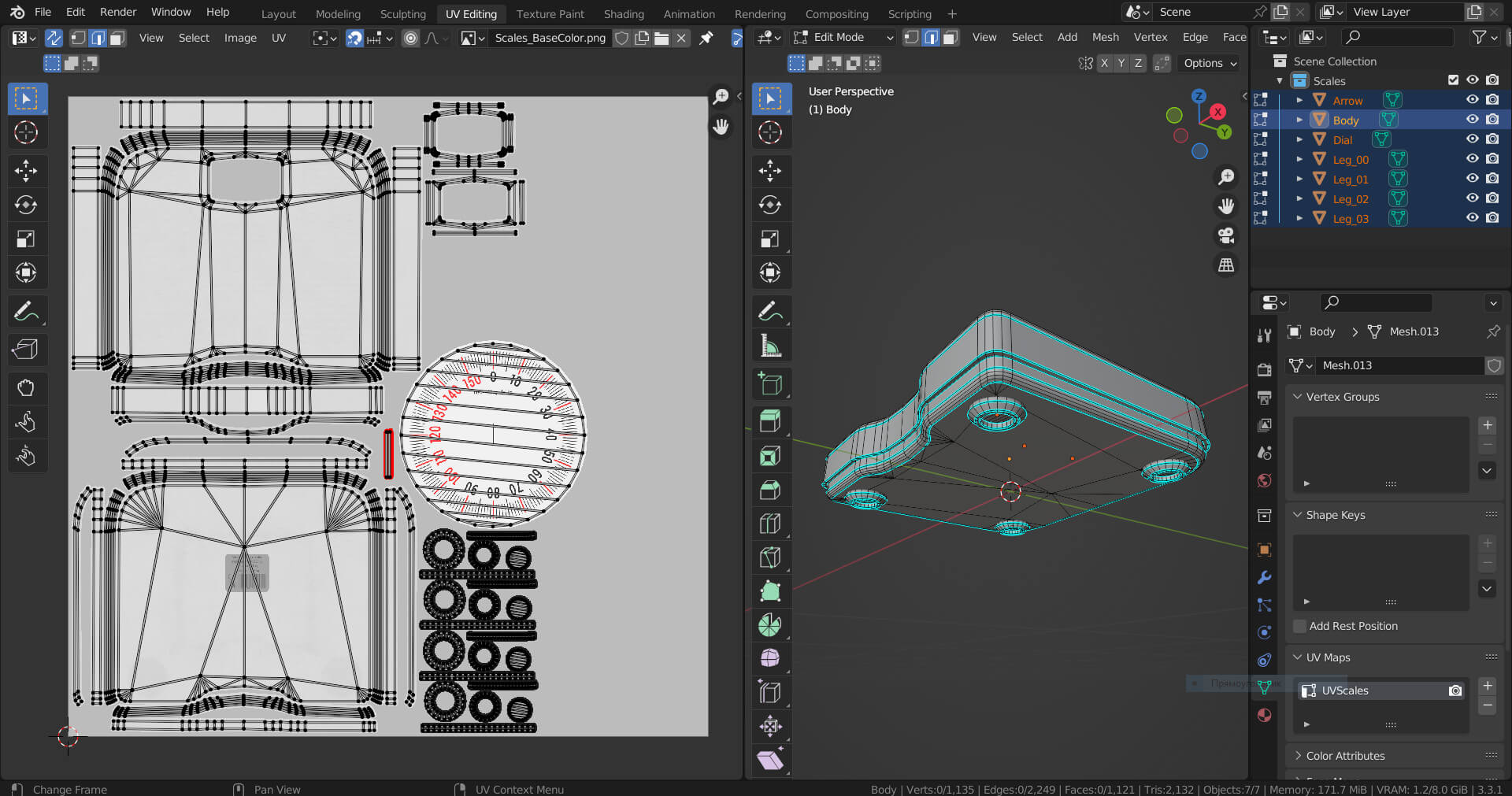Image resolution: width=1512 pixels, height=796 pixels.
Task: Hide the Dial object in viewport
Action: (1472, 139)
